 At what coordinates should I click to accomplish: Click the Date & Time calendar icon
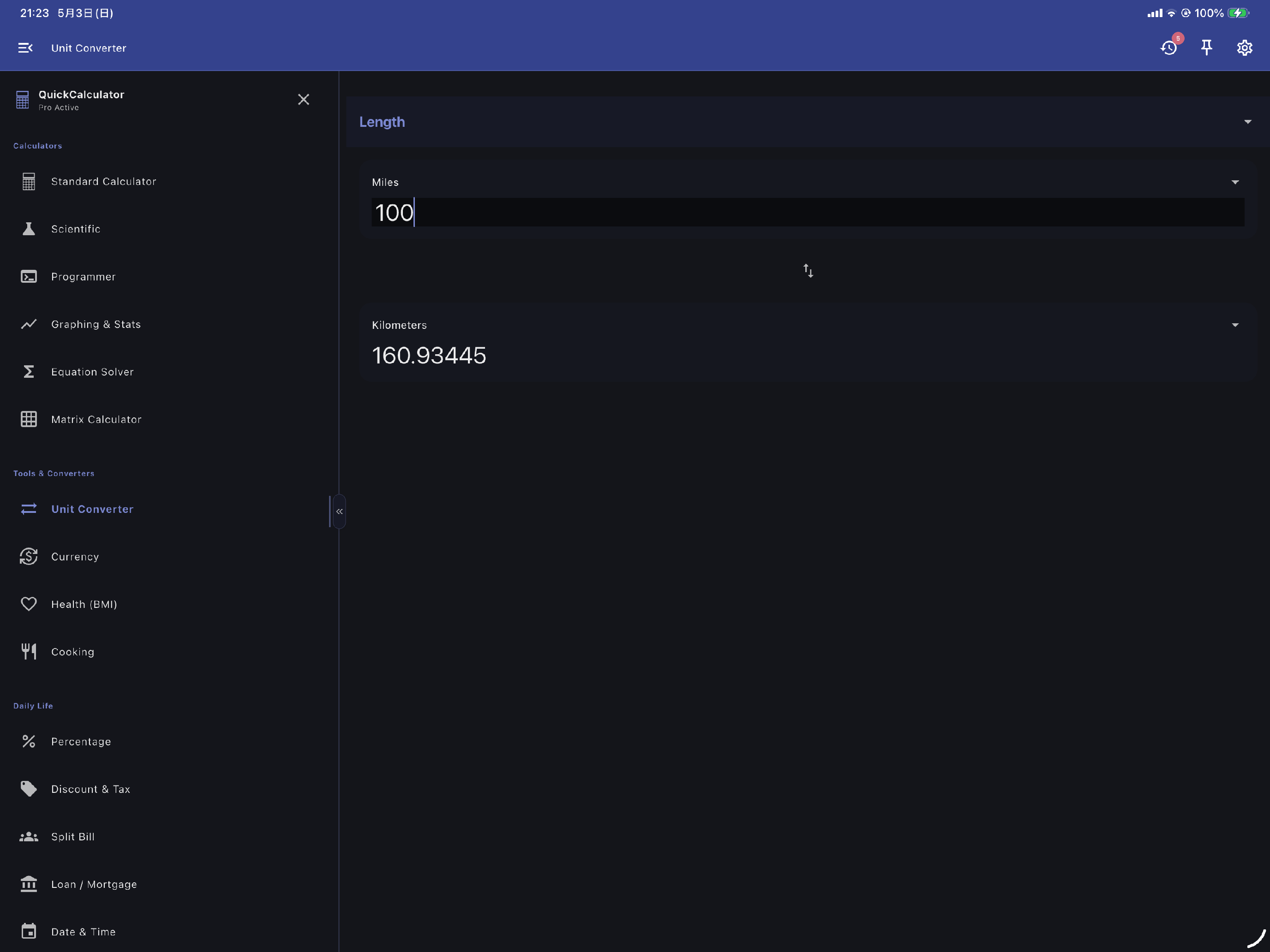pos(29,932)
